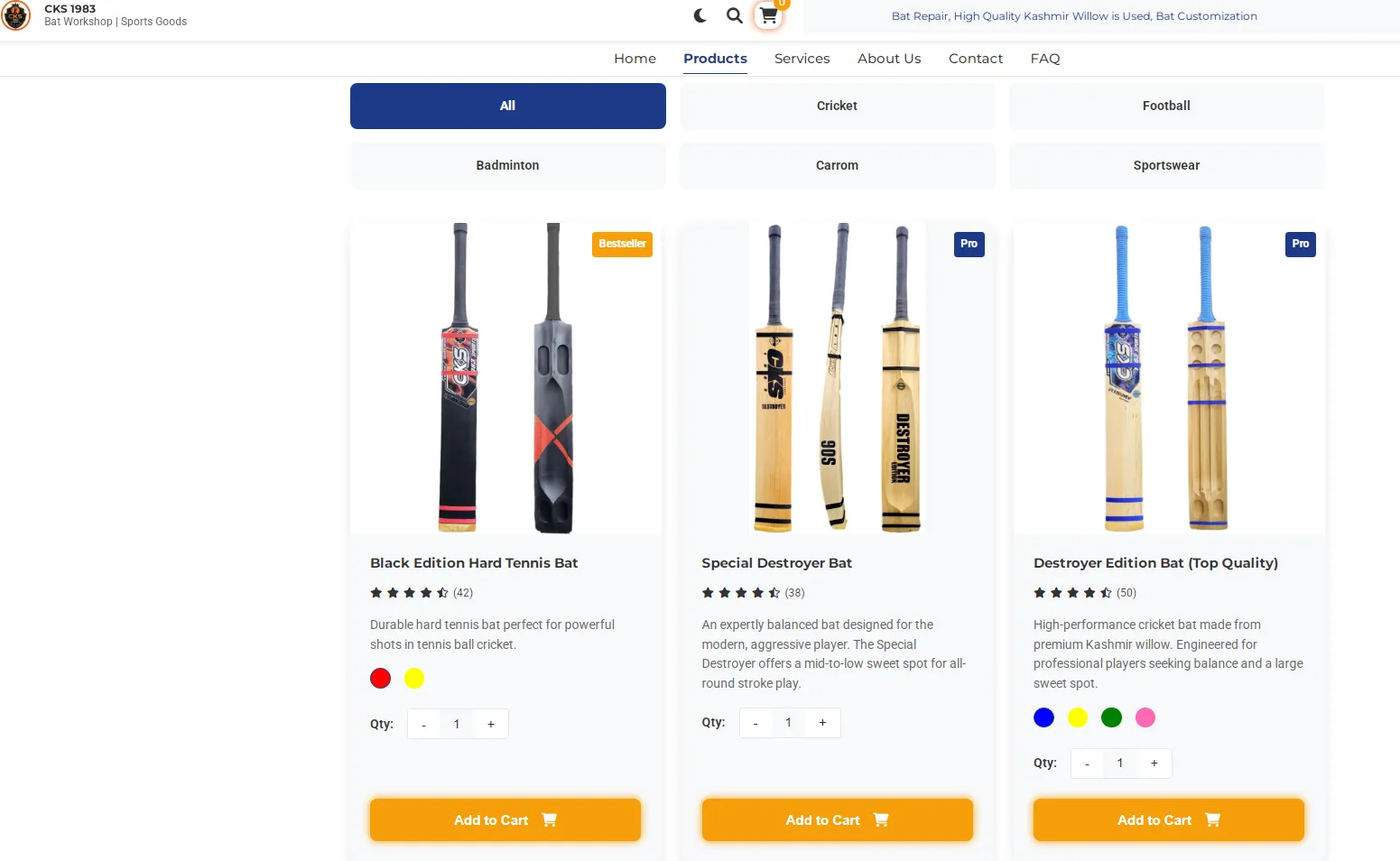The width and height of the screenshot is (1400, 861).
Task: Select the Cricket category filter
Action: (837, 106)
